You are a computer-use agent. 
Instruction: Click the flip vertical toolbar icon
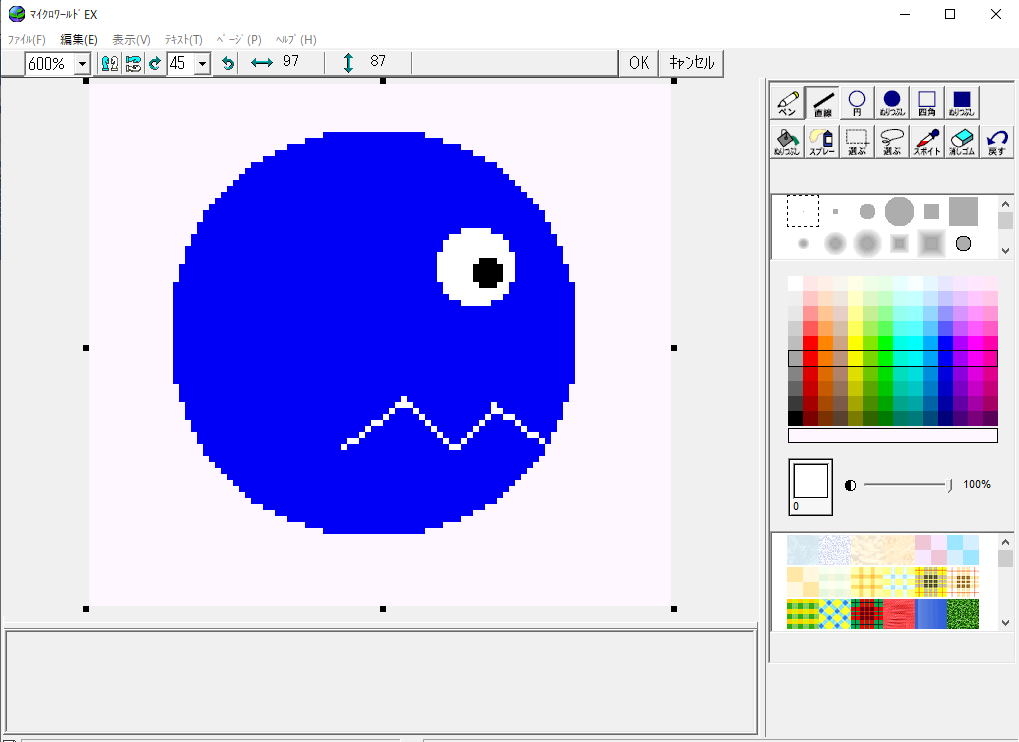pyautogui.click(x=133, y=63)
